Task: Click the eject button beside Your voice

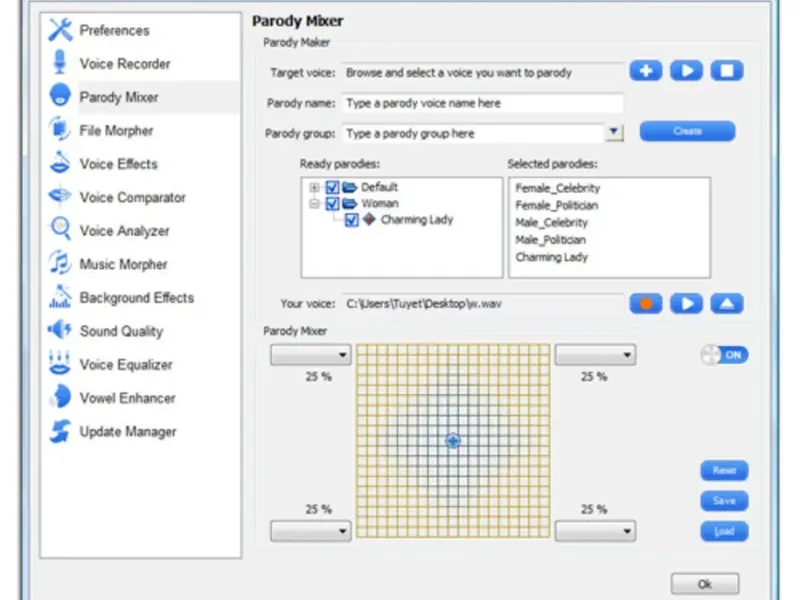Action: [x=727, y=303]
